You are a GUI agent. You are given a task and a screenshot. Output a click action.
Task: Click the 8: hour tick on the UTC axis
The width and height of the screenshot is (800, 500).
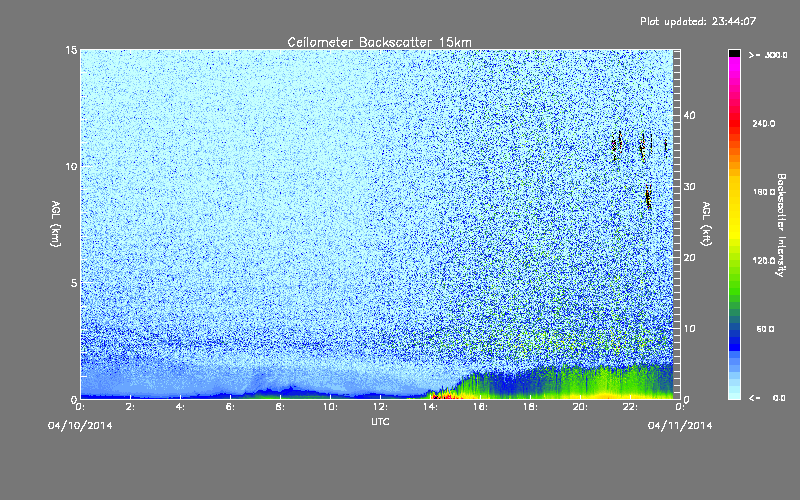pos(280,407)
